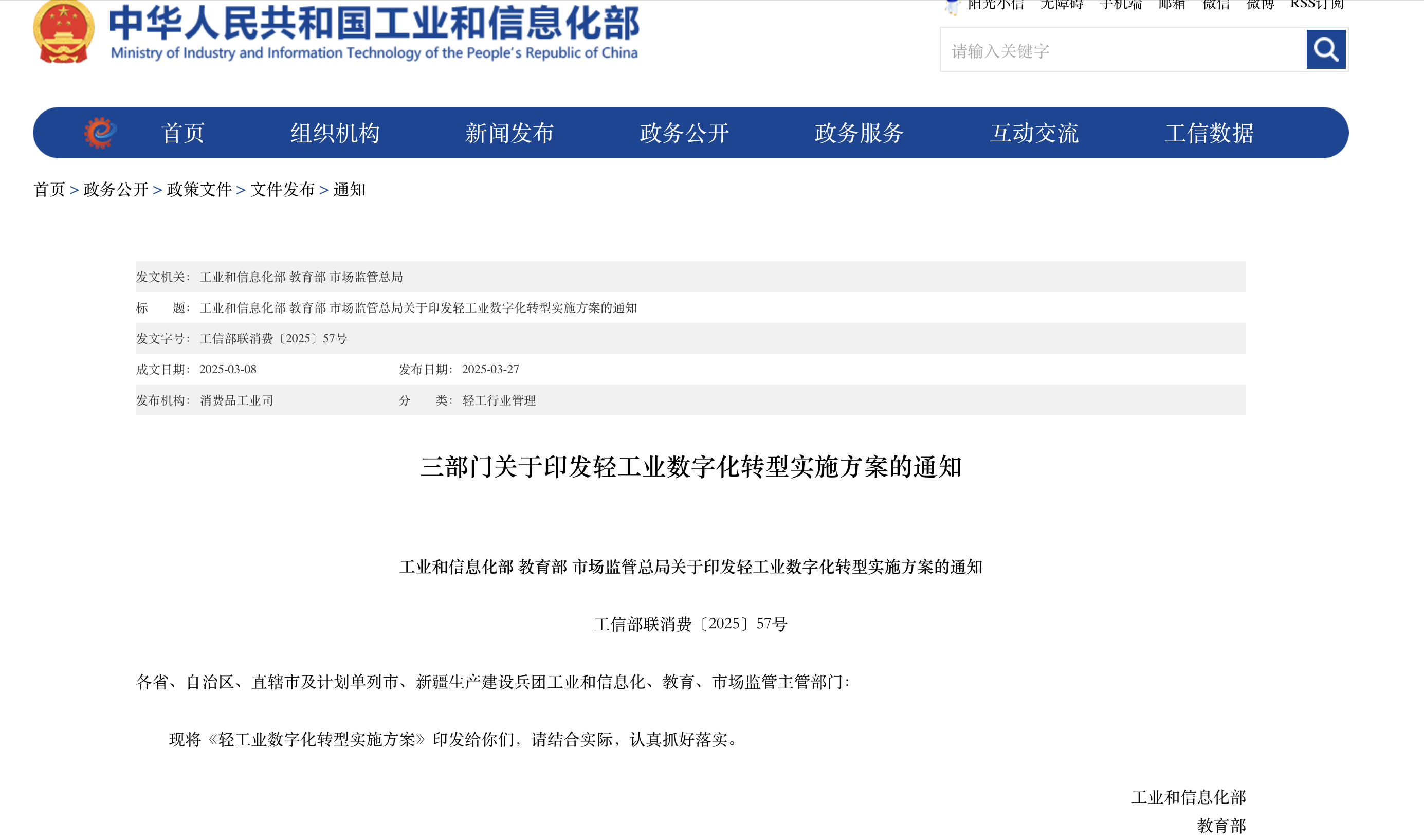Open the 无障碍 accessibility link
The height and width of the screenshot is (840, 1424).
pyautogui.click(x=1061, y=5)
